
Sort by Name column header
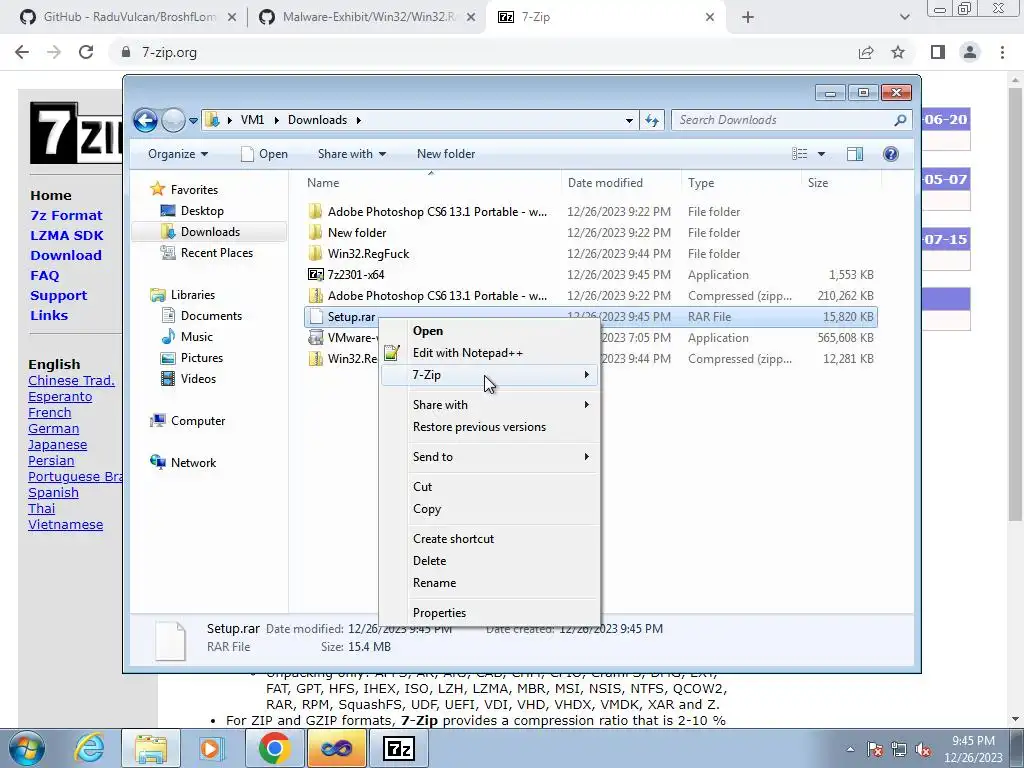323,183
